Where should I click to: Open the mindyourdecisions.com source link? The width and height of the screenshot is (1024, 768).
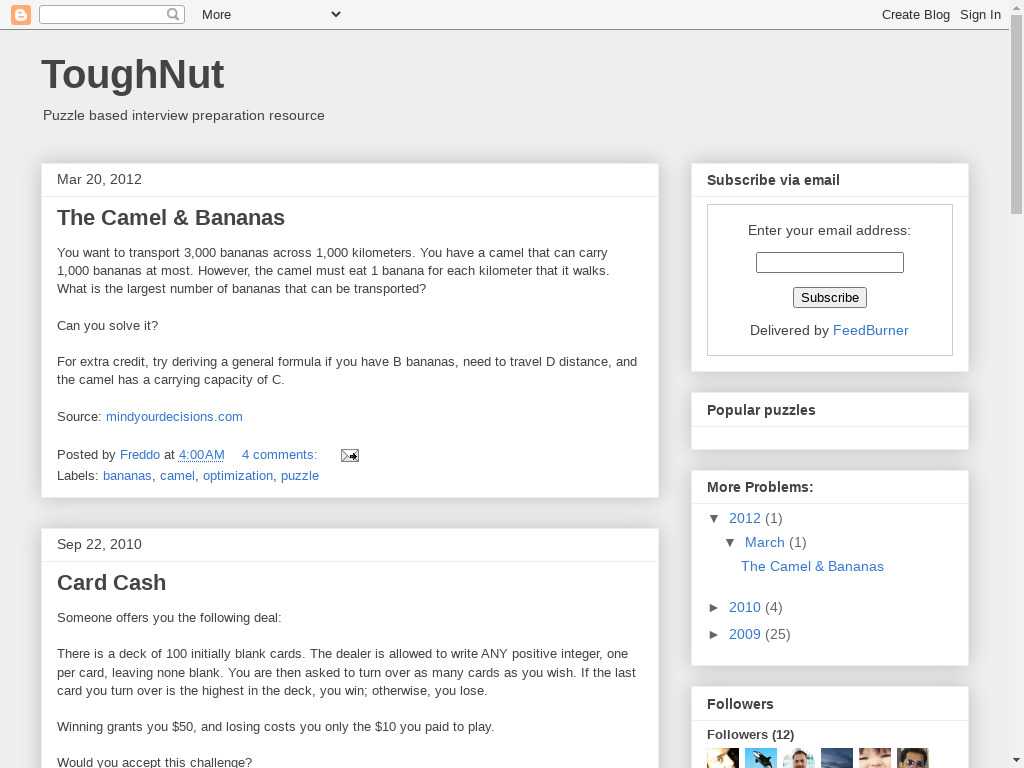pyautogui.click(x=174, y=416)
